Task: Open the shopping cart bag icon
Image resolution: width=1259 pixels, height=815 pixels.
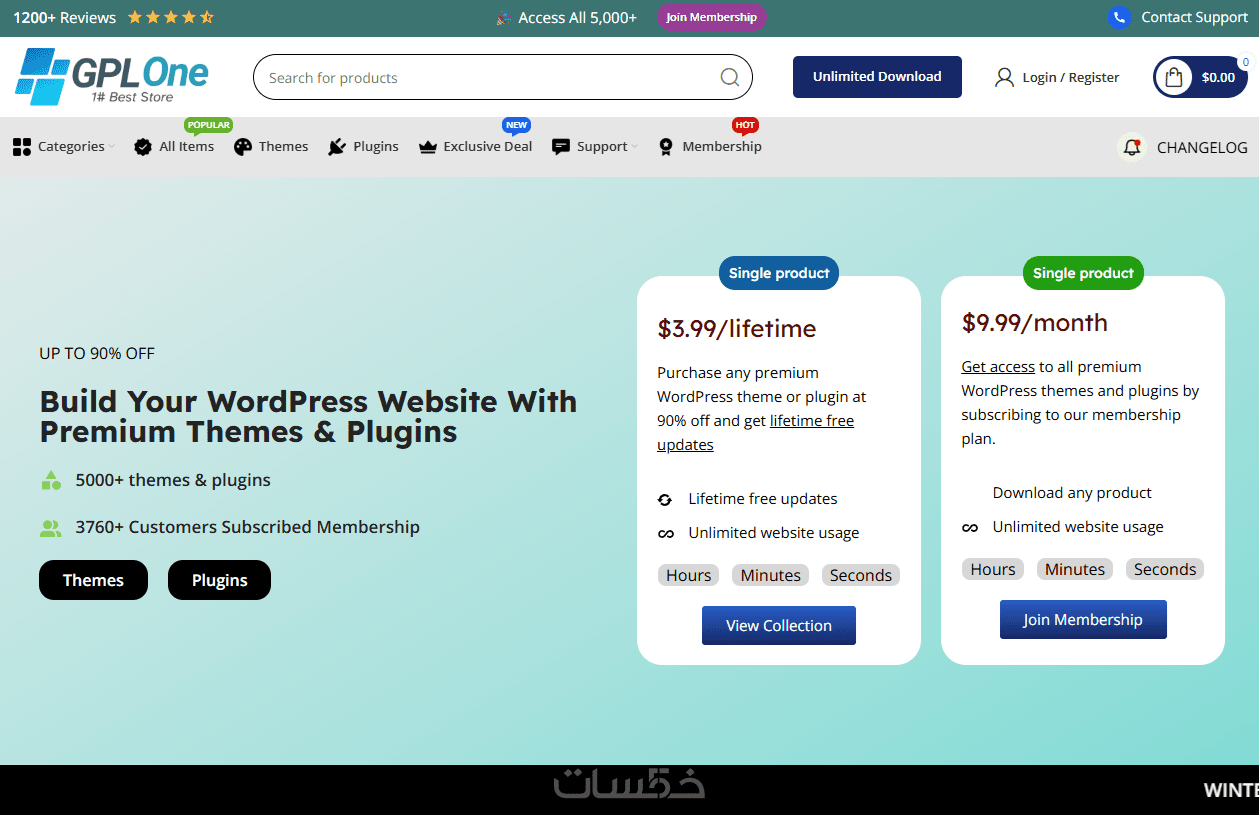Action: [1174, 77]
